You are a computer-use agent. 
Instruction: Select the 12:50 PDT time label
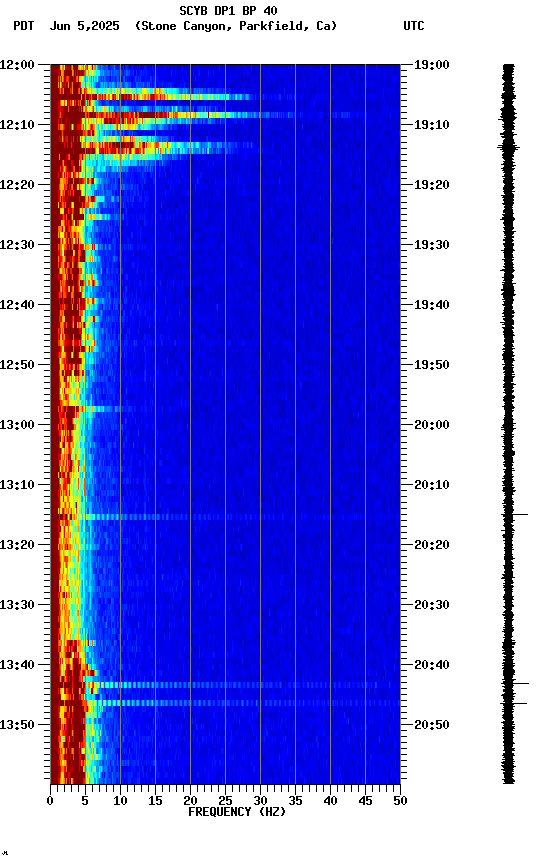pyautogui.click(x=17, y=365)
